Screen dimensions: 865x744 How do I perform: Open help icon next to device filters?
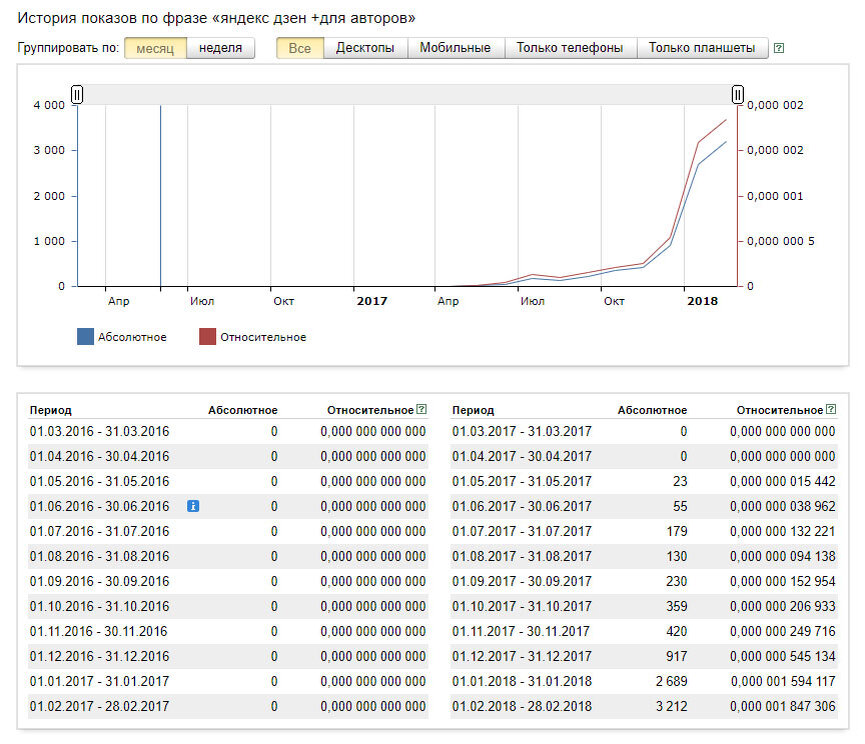point(779,48)
